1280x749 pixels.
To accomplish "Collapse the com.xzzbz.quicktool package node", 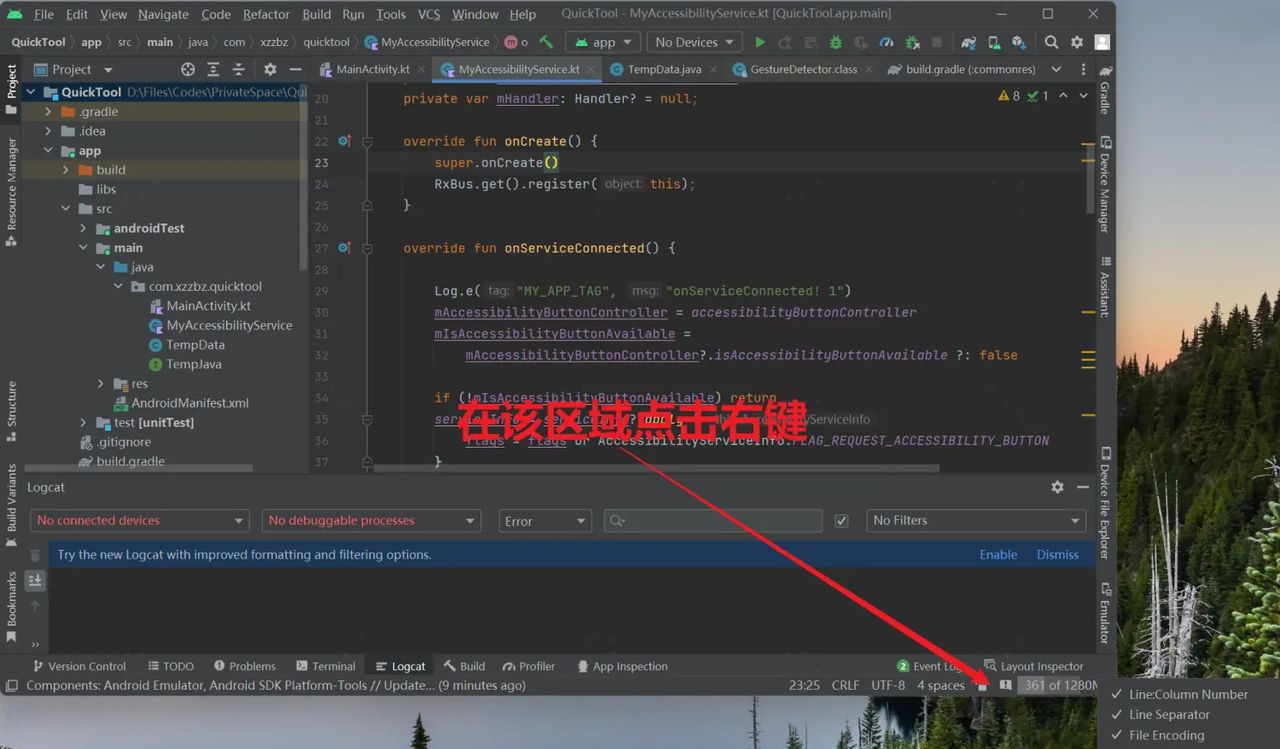I will [118, 286].
